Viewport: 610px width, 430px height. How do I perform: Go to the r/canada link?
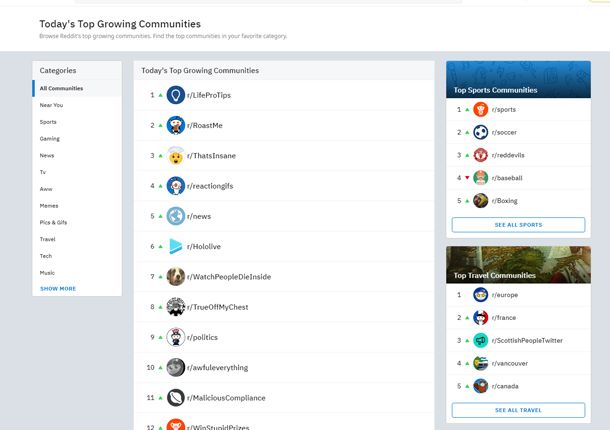[505, 386]
